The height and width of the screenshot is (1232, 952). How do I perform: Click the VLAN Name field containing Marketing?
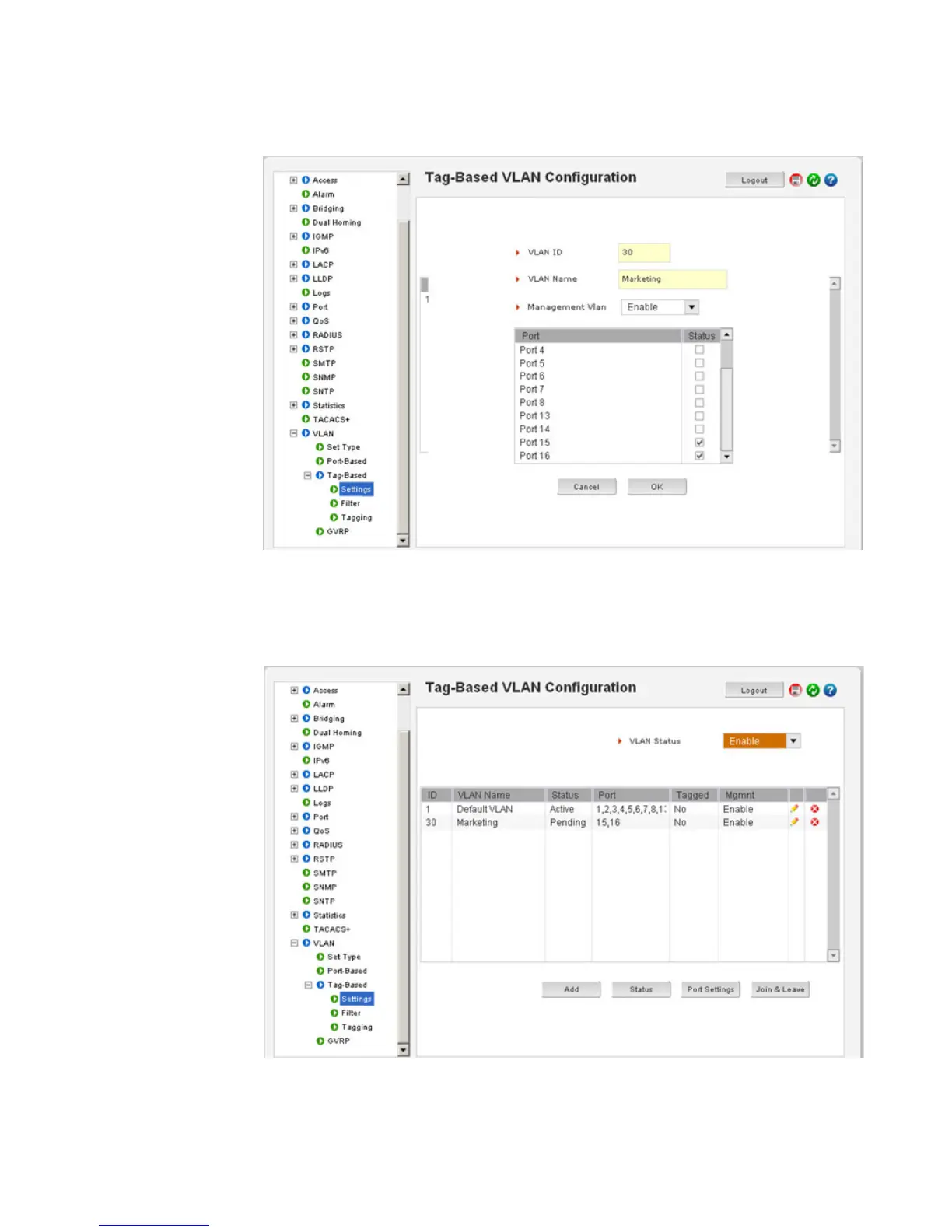click(x=673, y=279)
